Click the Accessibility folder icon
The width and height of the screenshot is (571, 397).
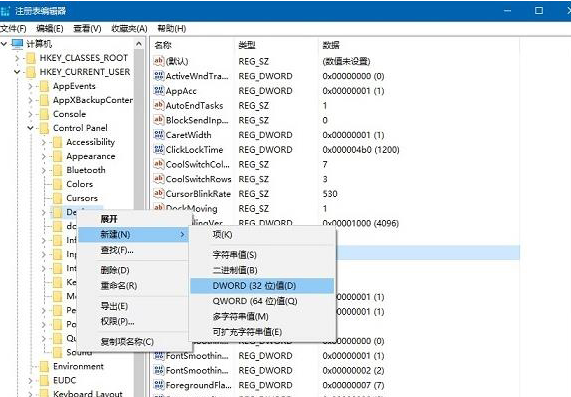pyautogui.click(x=58, y=142)
